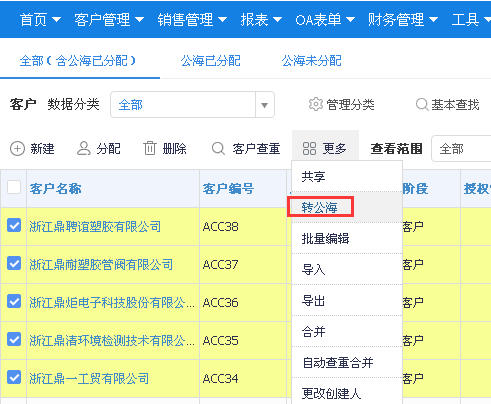Sort by the 客户编号 column header
Screen dimensions: 491x404
point(229,189)
